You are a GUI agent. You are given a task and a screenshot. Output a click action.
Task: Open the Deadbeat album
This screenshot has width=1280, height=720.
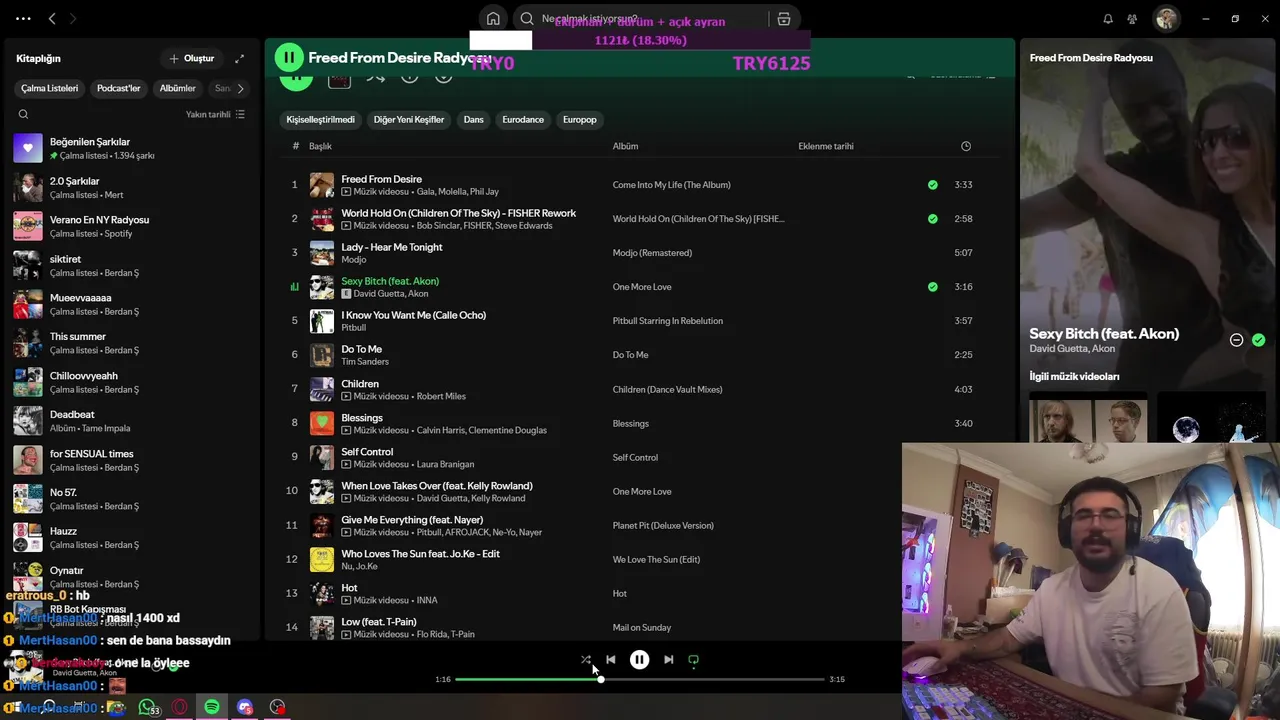click(x=130, y=421)
